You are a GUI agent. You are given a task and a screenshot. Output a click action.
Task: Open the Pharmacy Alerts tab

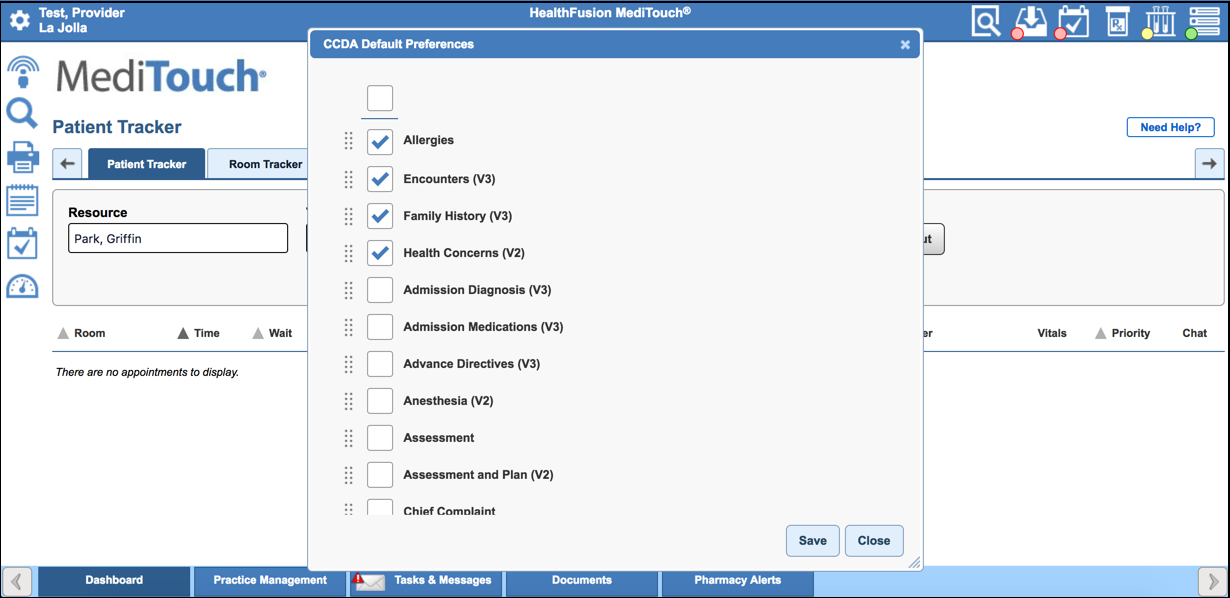[x=738, y=580]
